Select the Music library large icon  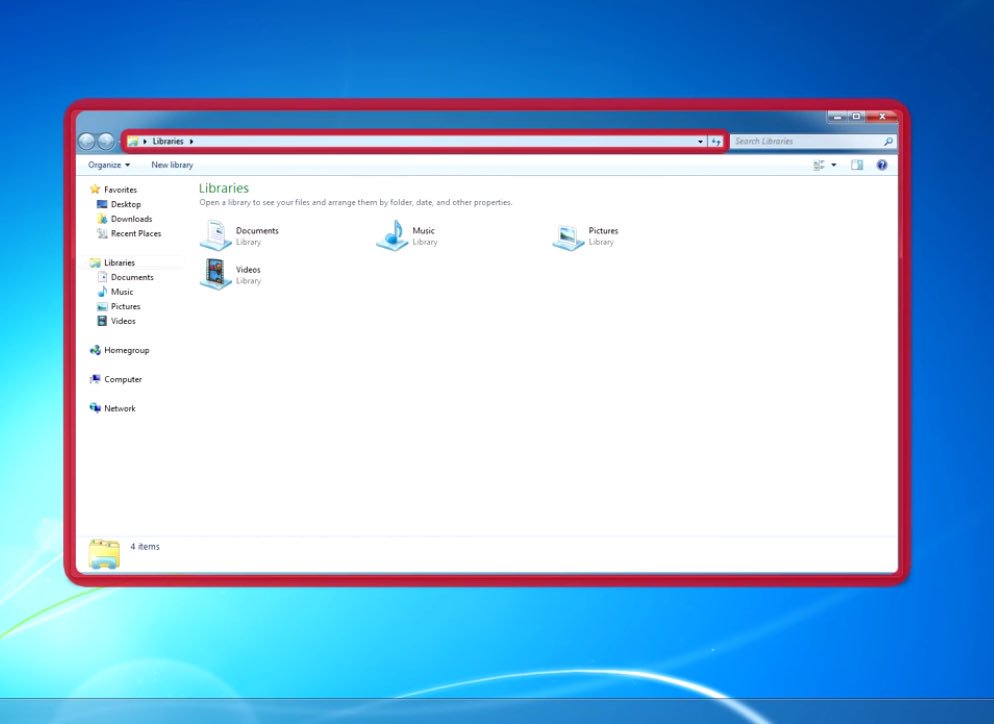point(392,235)
